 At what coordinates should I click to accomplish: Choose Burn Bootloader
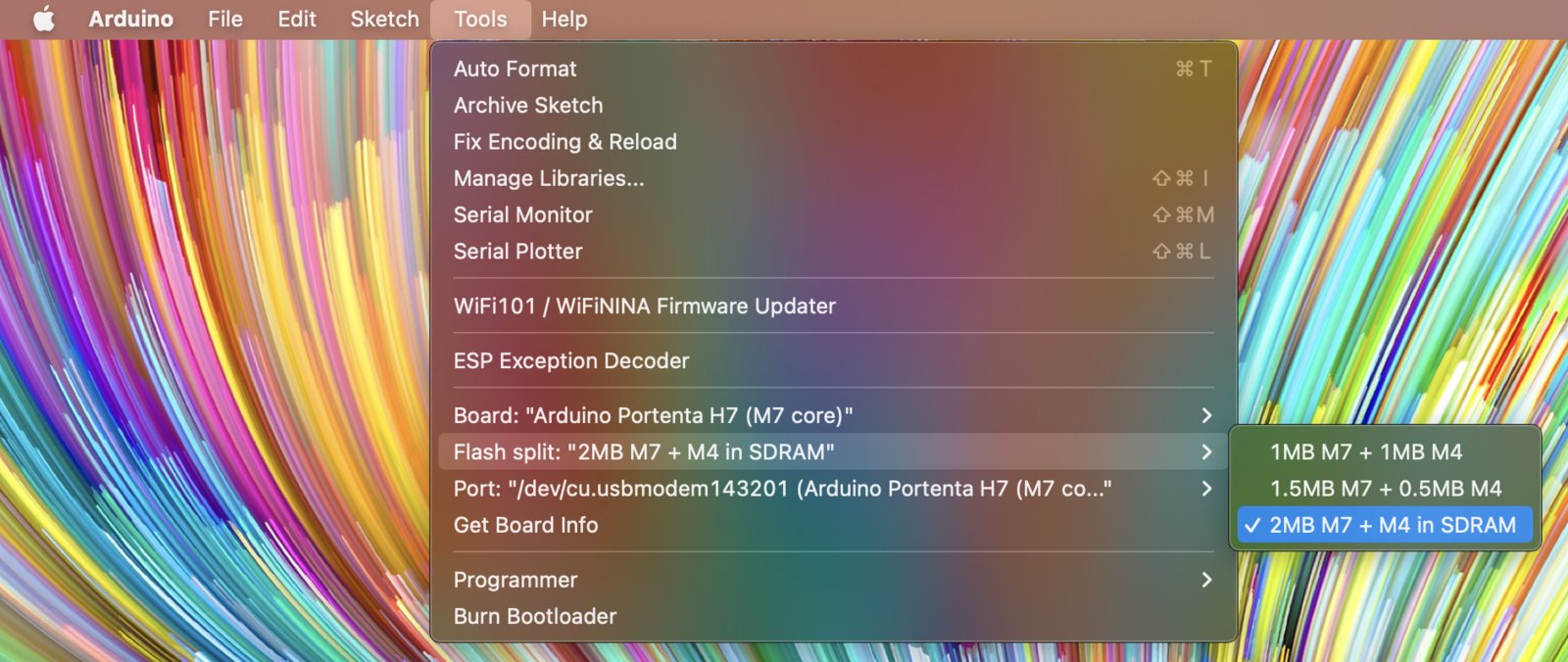pyautogui.click(x=833, y=616)
